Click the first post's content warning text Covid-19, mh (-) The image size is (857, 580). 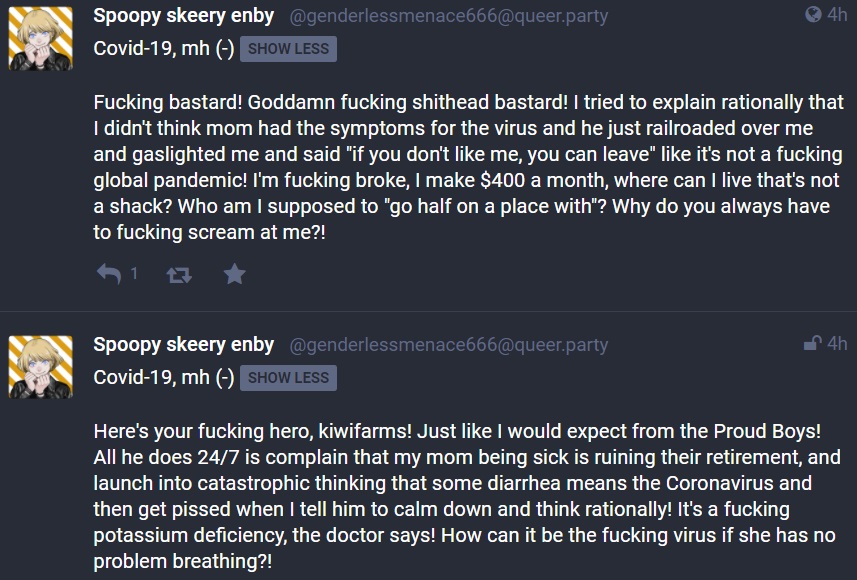click(163, 49)
